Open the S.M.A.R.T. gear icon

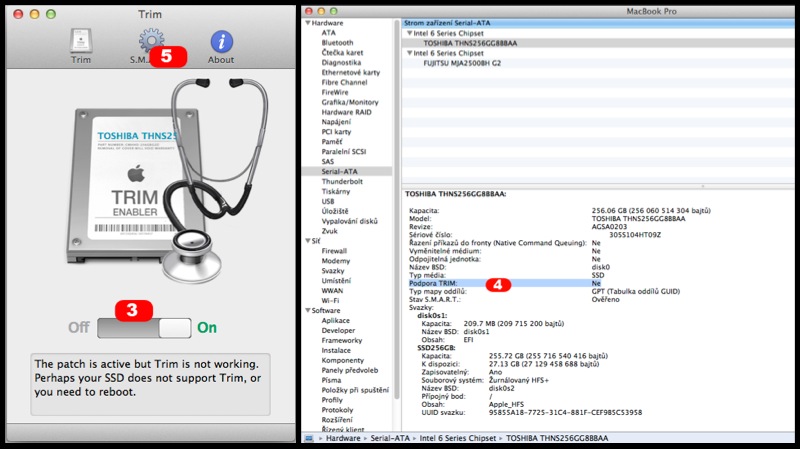pos(150,42)
